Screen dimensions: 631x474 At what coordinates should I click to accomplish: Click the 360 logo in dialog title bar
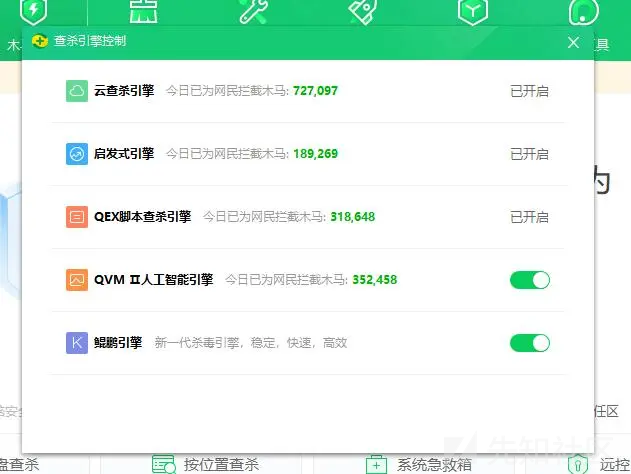coord(39,41)
